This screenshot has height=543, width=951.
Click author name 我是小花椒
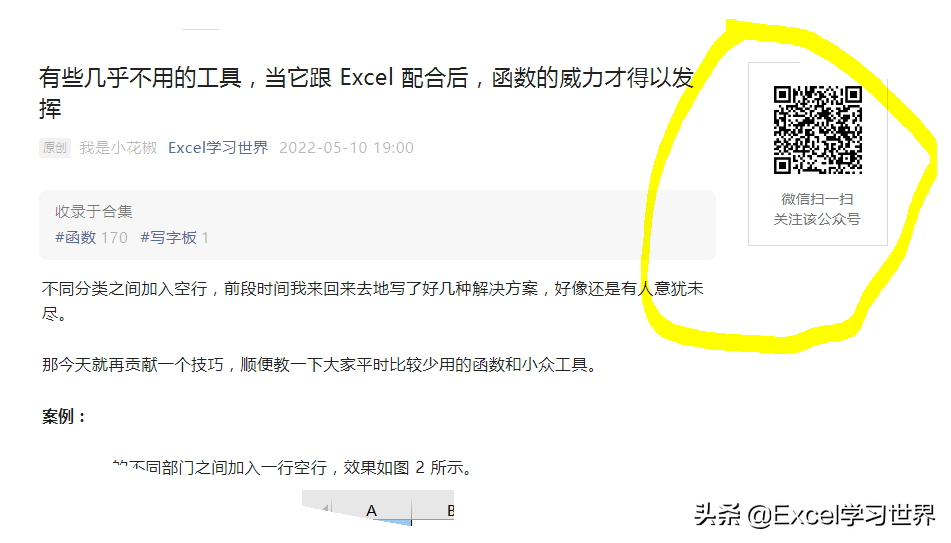pos(118,147)
